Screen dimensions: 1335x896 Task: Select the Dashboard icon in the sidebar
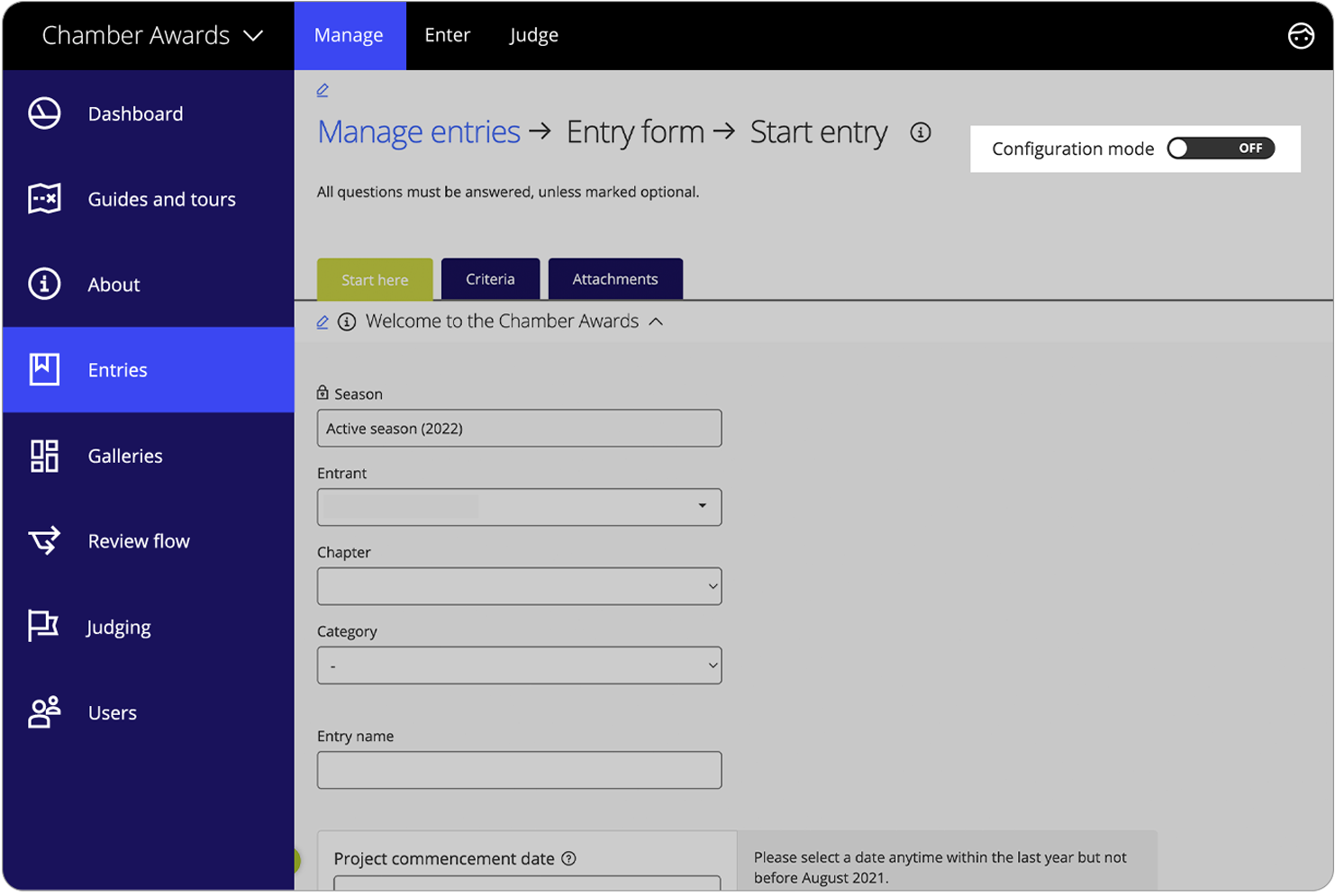tap(43, 113)
